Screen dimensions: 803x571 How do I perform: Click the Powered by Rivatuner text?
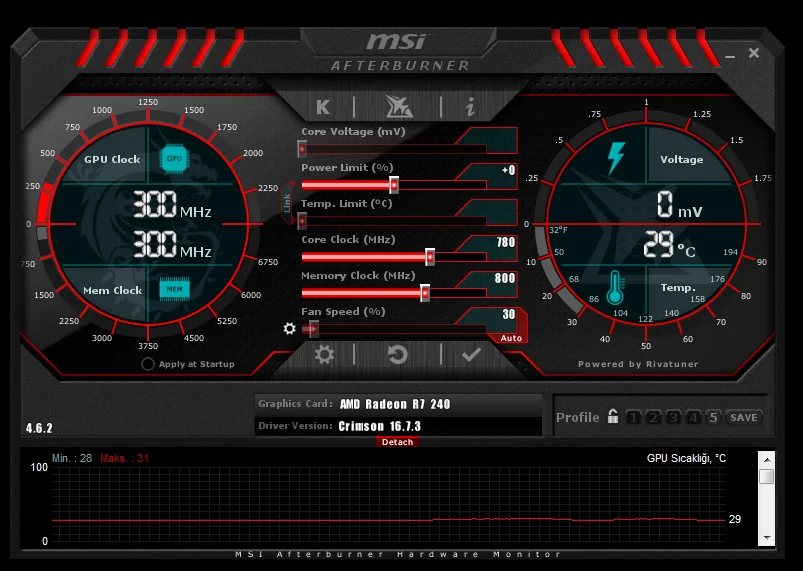[638, 364]
